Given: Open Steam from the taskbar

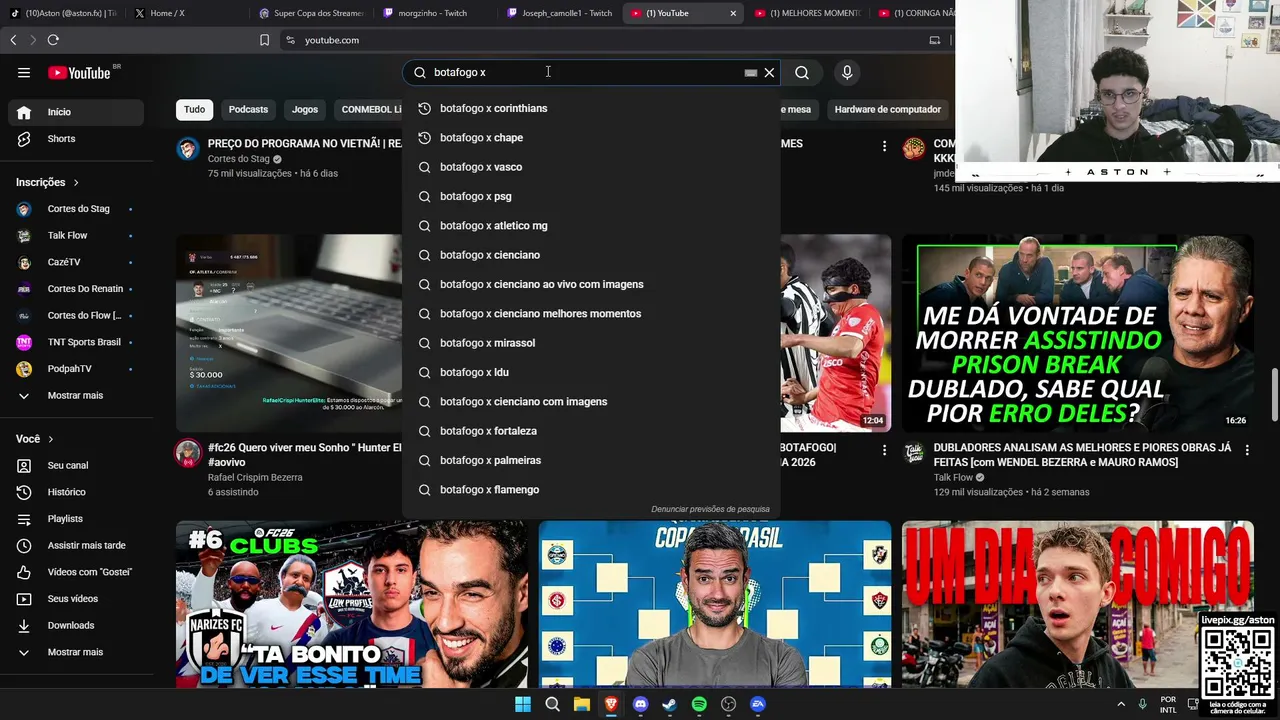Looking at the screenshot, I should 669,704.
